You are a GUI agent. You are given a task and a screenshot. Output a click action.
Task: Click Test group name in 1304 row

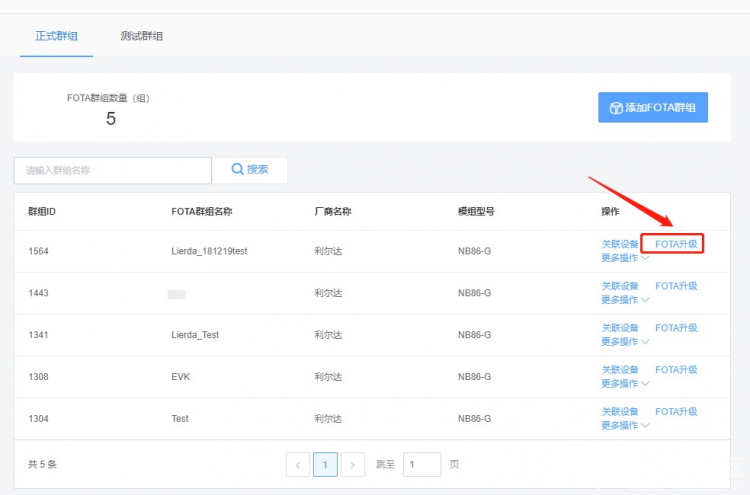click(x=180, y=418)
